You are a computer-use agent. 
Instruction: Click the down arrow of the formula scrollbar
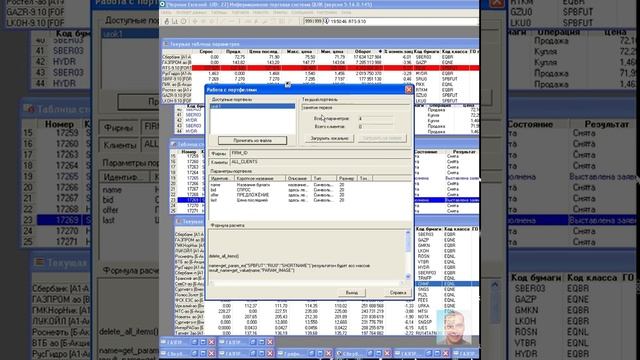[x=407, y=277]
